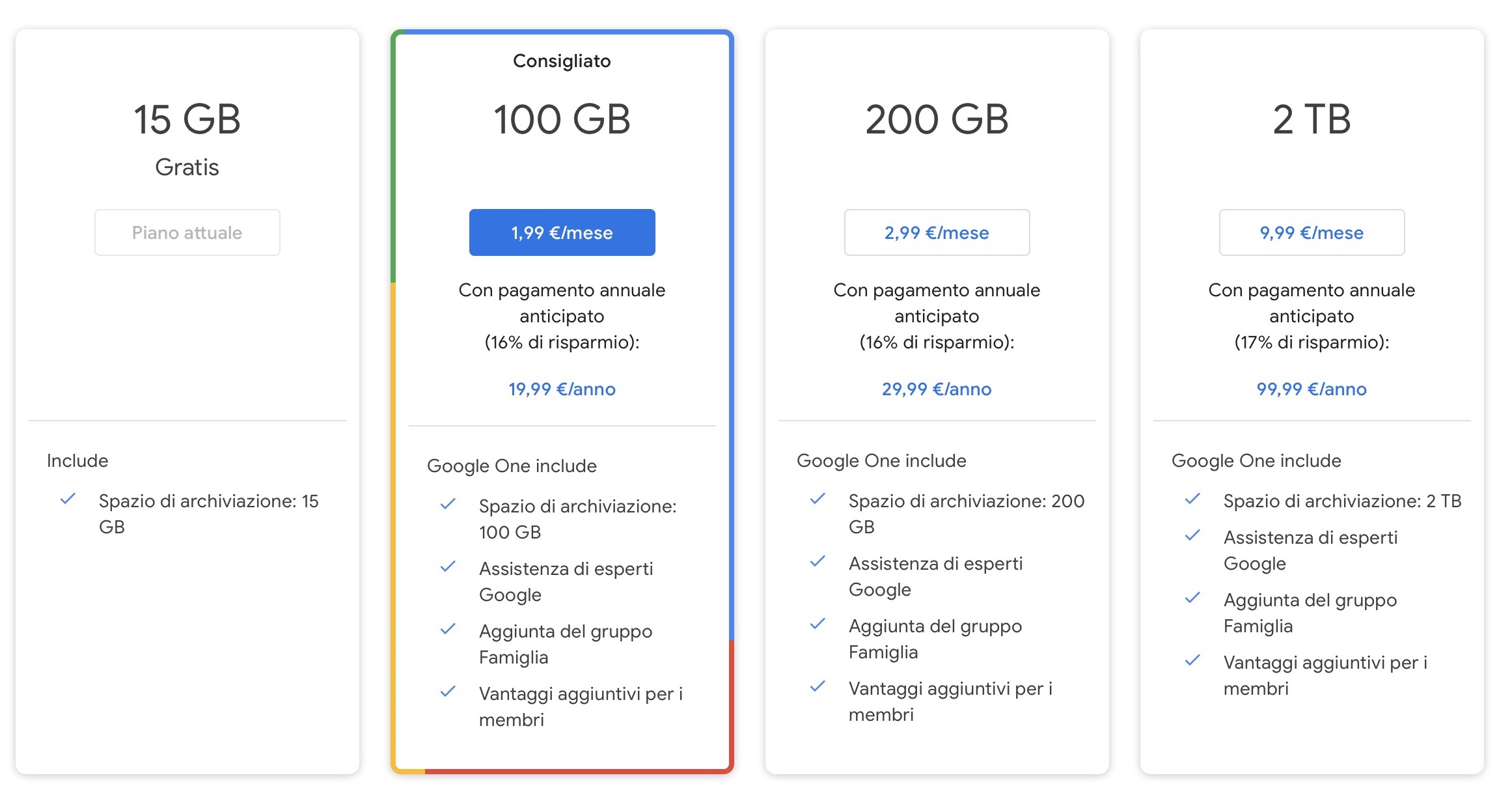Open the 19,99 €/anno annual link

pyautogui.click(x=562, y=389)
